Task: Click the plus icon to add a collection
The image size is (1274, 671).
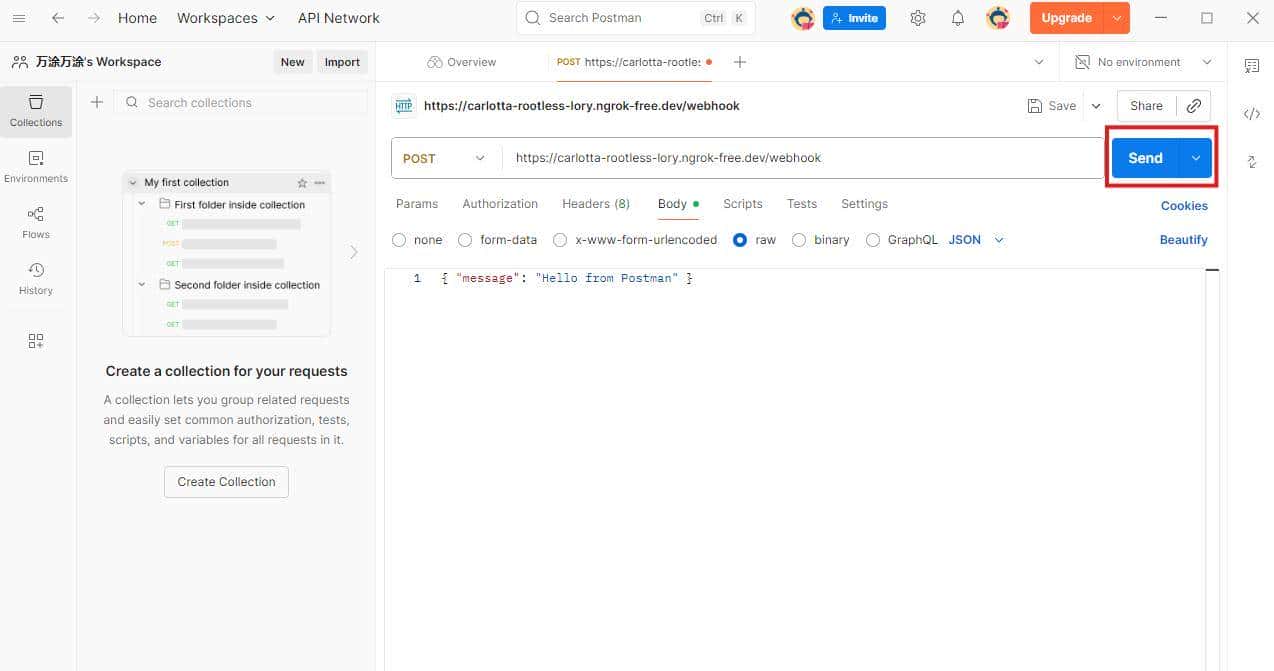Action: pos(96,102)
